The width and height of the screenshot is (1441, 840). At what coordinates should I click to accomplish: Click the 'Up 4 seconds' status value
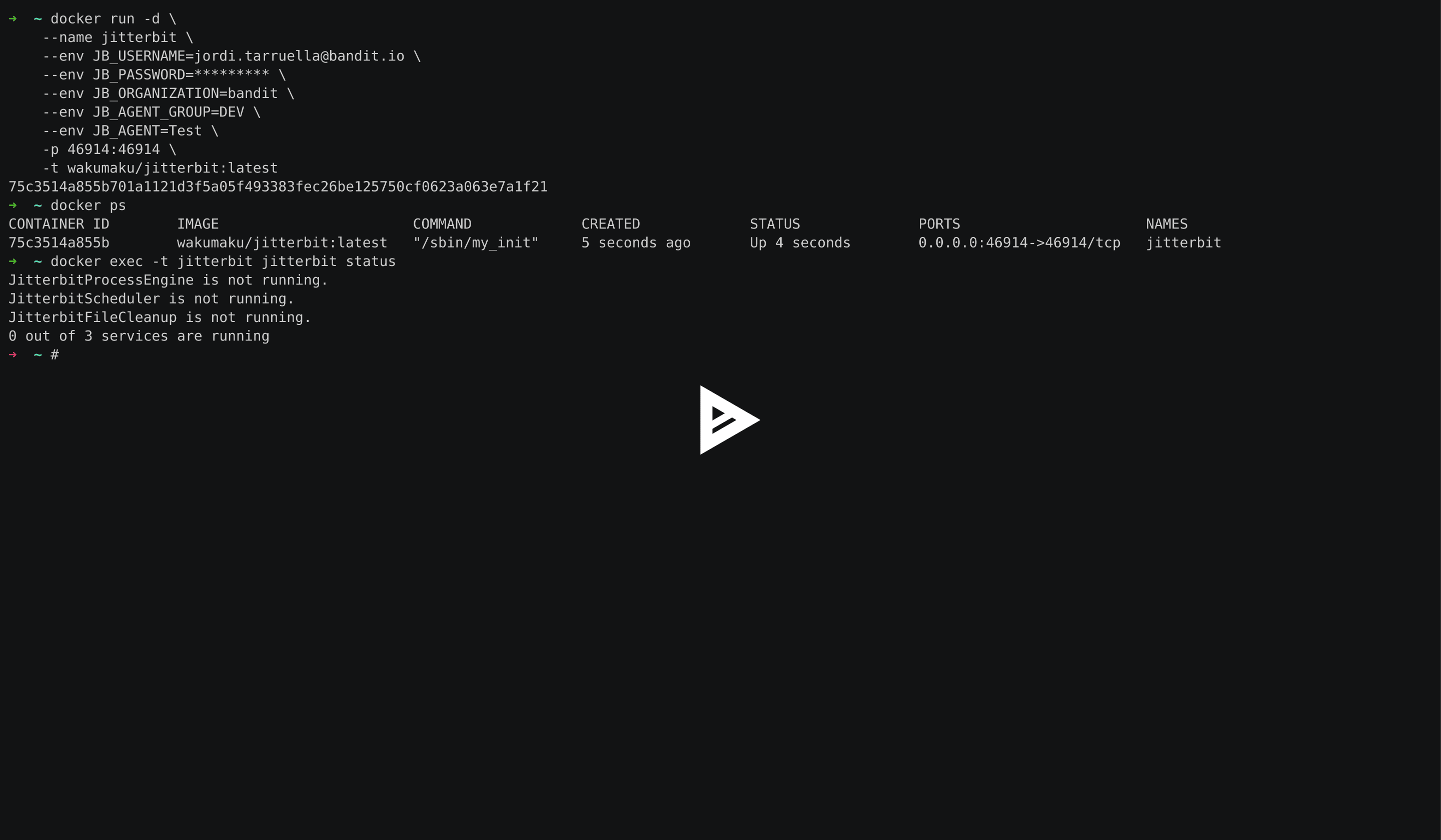800,243
